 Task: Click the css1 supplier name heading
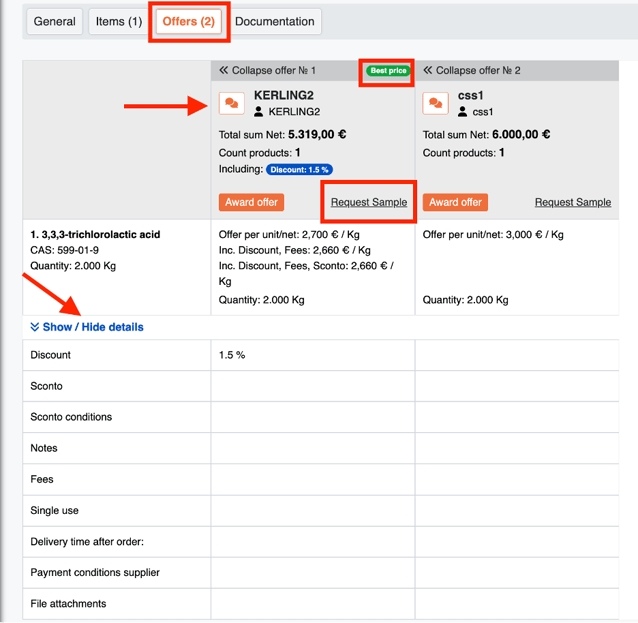coord(470,95)
